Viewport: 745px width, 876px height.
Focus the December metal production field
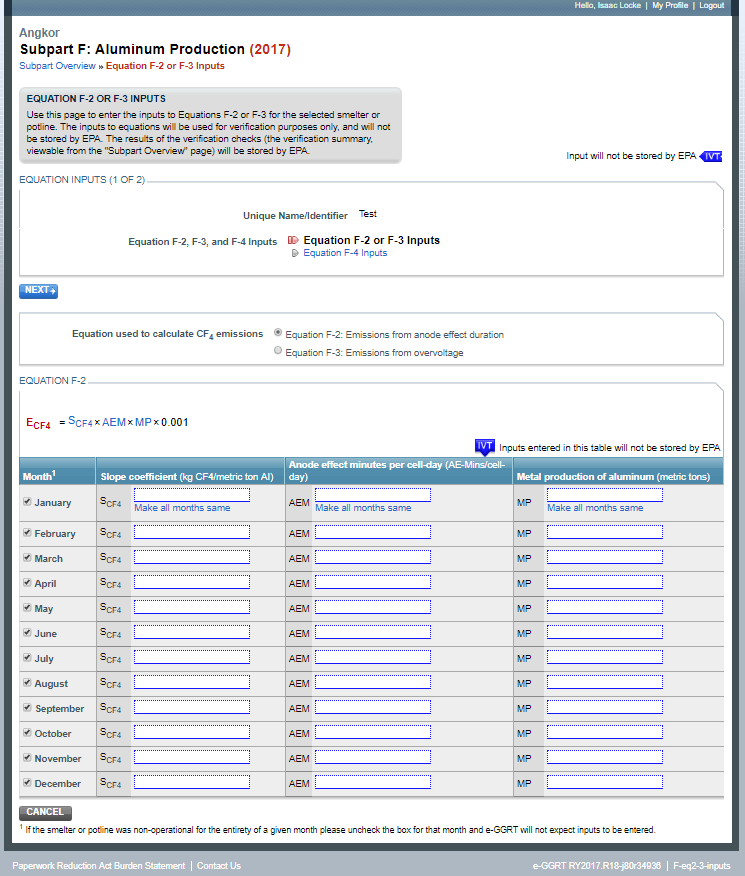click(x=605, y=782)
